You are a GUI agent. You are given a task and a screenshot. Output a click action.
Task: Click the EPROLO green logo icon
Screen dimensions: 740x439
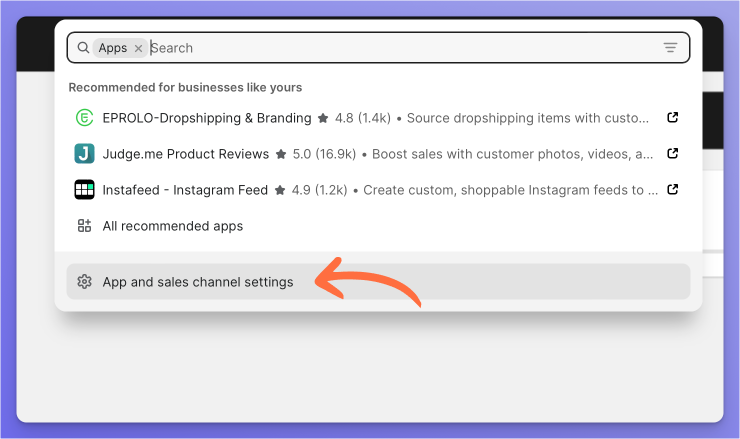point(84,118)
